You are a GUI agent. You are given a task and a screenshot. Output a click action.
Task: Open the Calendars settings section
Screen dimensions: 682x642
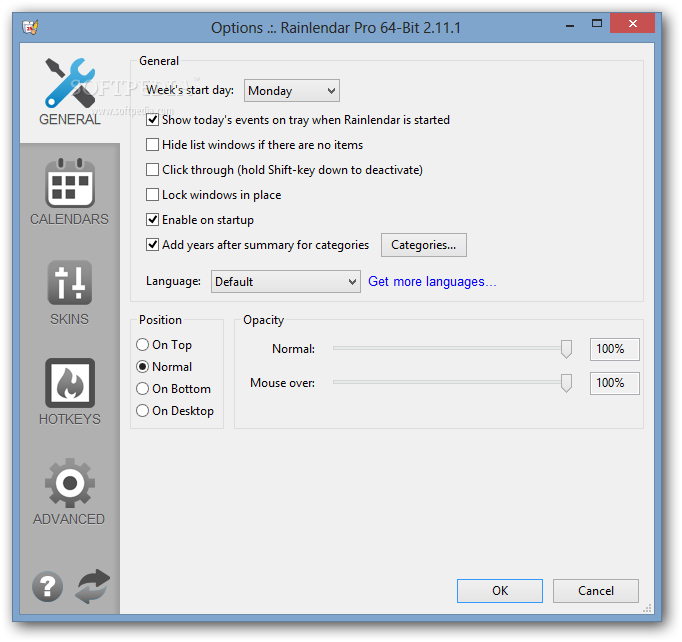[x=70, y=193]
